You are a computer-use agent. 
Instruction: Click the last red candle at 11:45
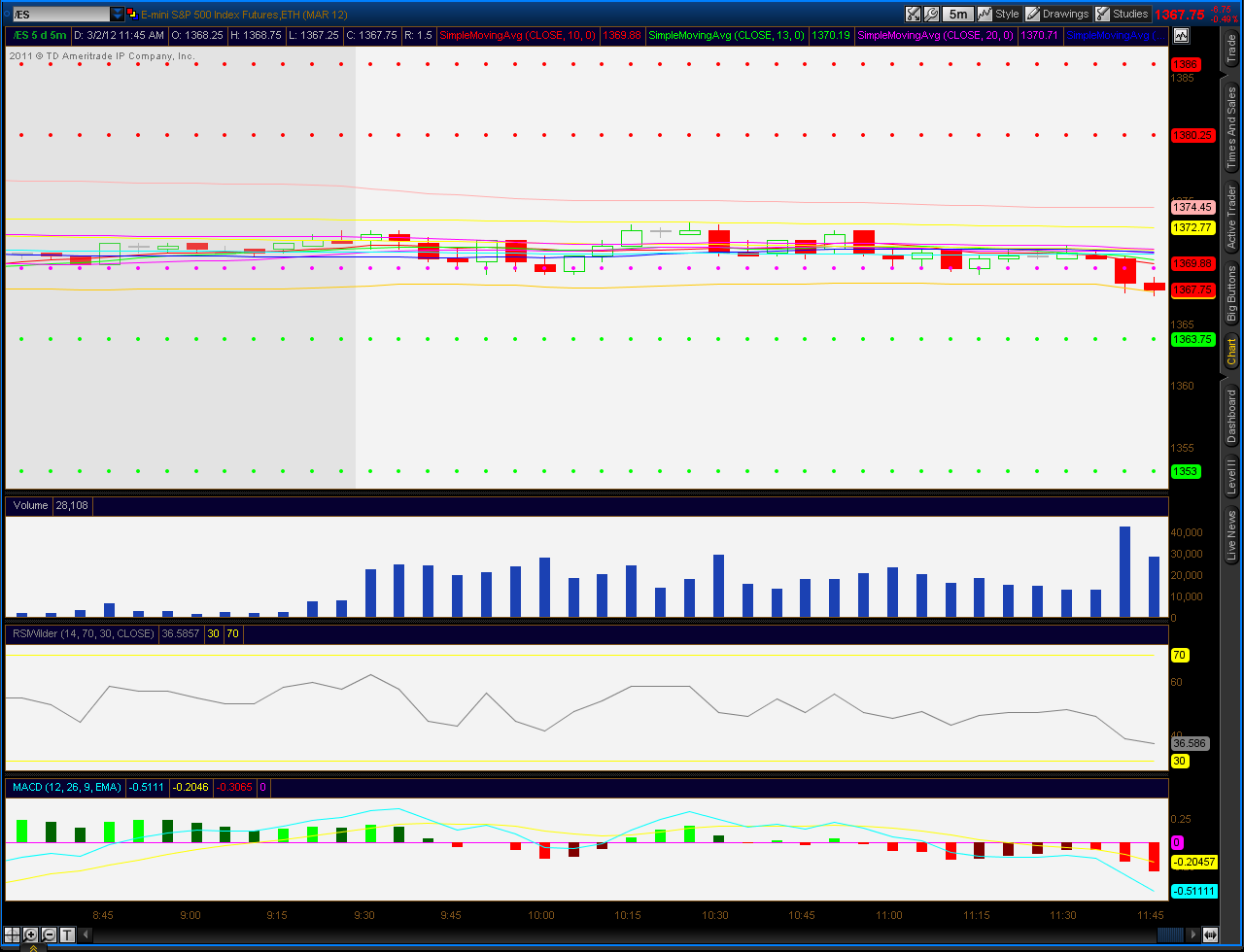pos(1154,287)
